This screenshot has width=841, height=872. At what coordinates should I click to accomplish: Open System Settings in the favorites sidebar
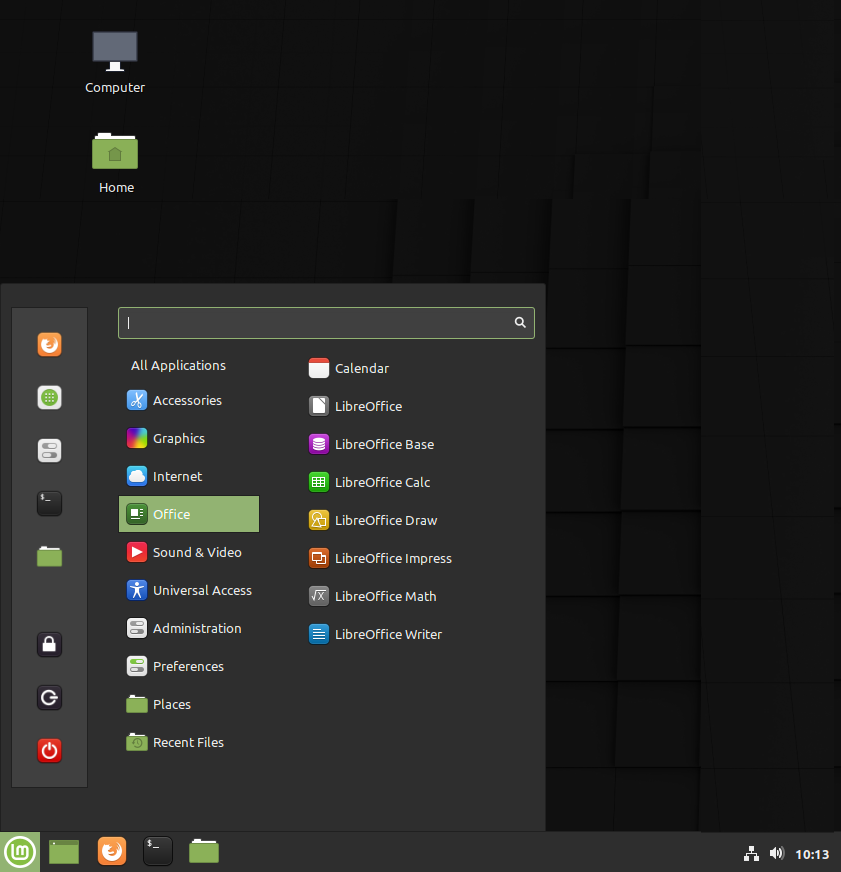[50, 450]
